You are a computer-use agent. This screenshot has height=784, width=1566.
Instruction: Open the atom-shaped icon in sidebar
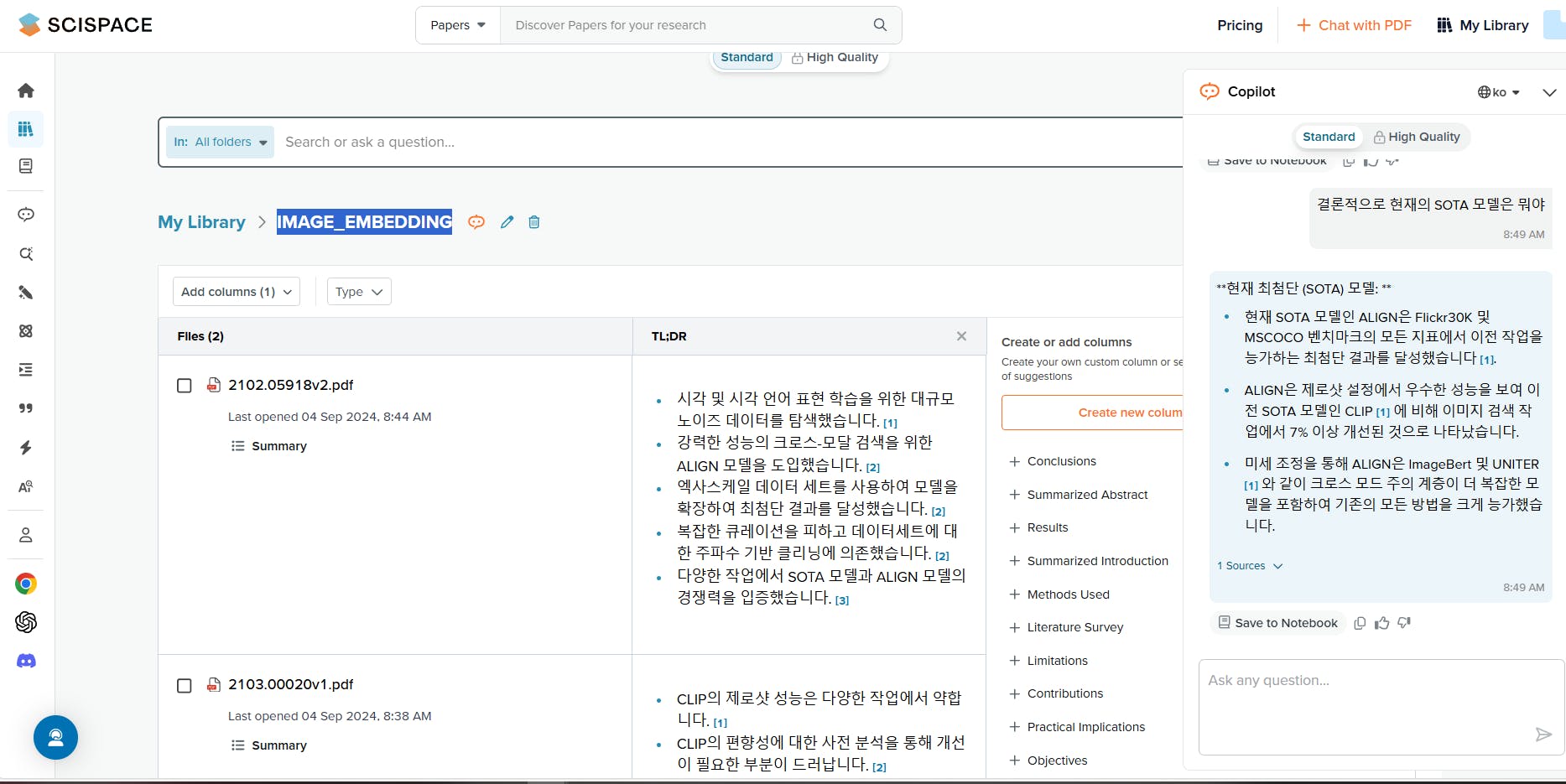26,331
